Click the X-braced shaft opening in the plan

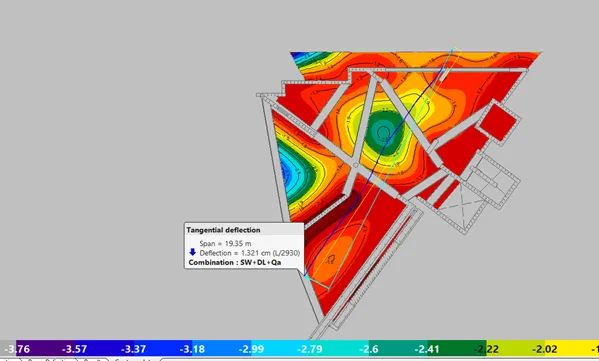[x=463, y=205]
